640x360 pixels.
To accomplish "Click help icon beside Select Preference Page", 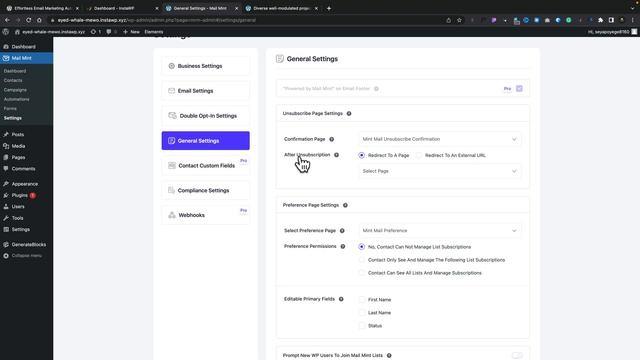I will click(x=342, y=231).
